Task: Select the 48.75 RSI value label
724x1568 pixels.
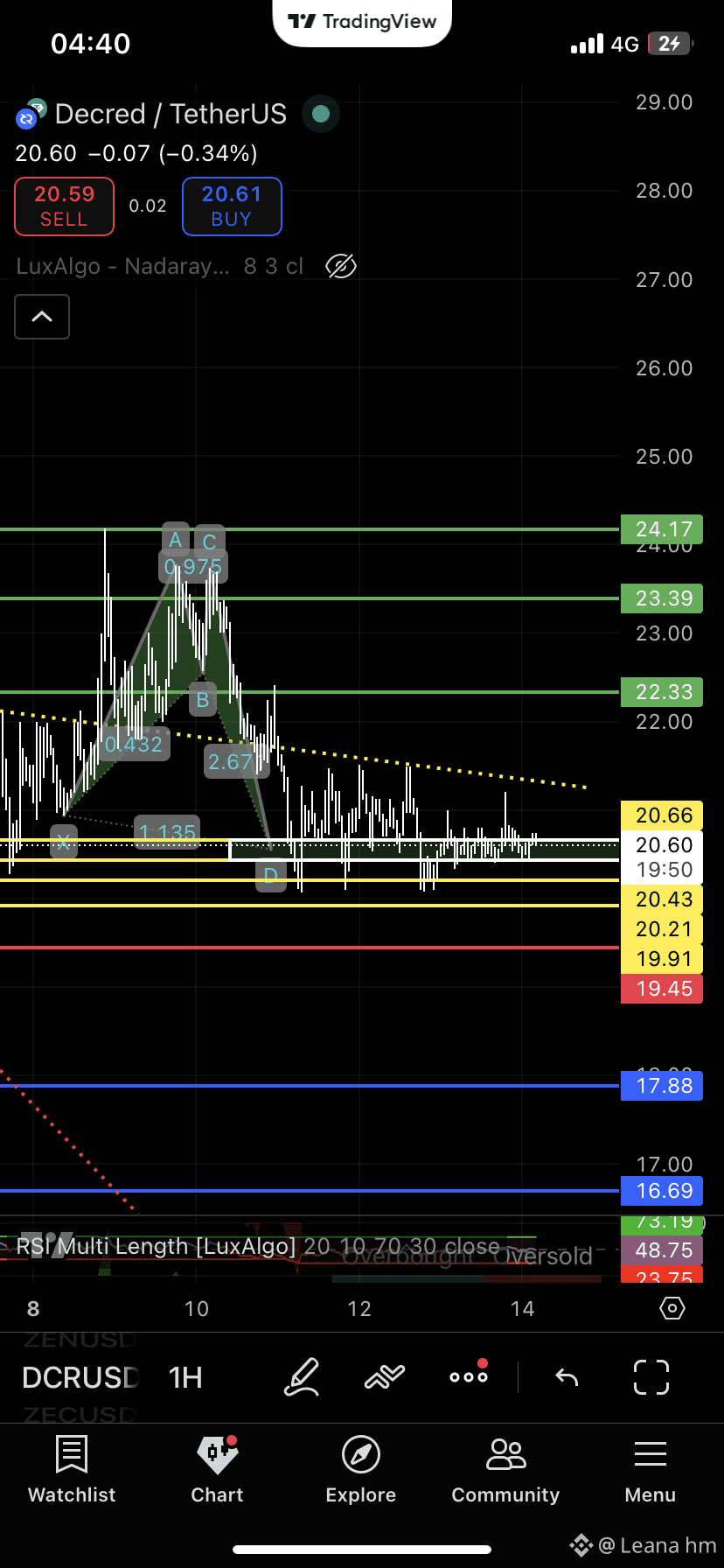Action: (x=662, y=1250)
